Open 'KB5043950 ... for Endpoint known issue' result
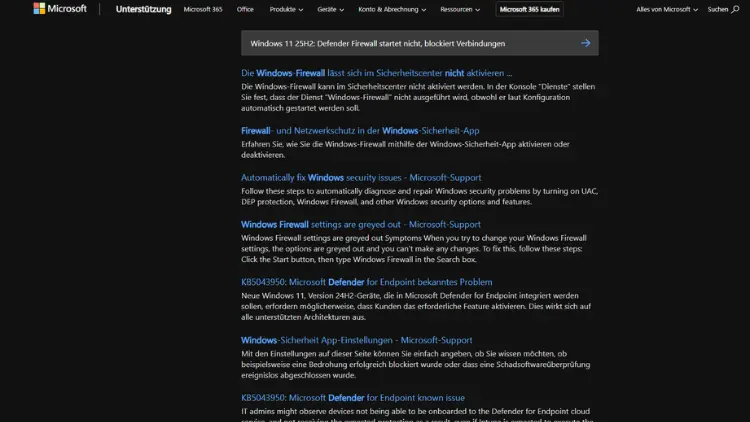Screen dimensions: 750x422 [353, 398]
